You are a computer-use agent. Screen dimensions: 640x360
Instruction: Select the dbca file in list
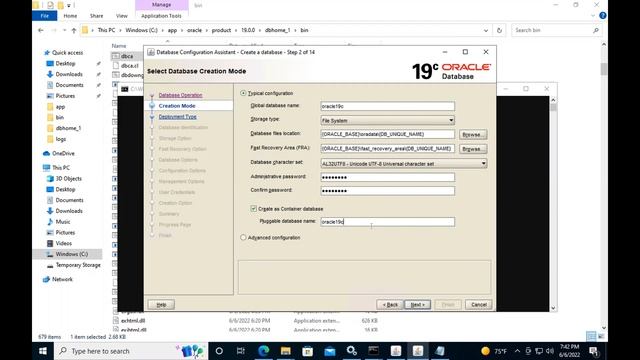coord(127,56)
